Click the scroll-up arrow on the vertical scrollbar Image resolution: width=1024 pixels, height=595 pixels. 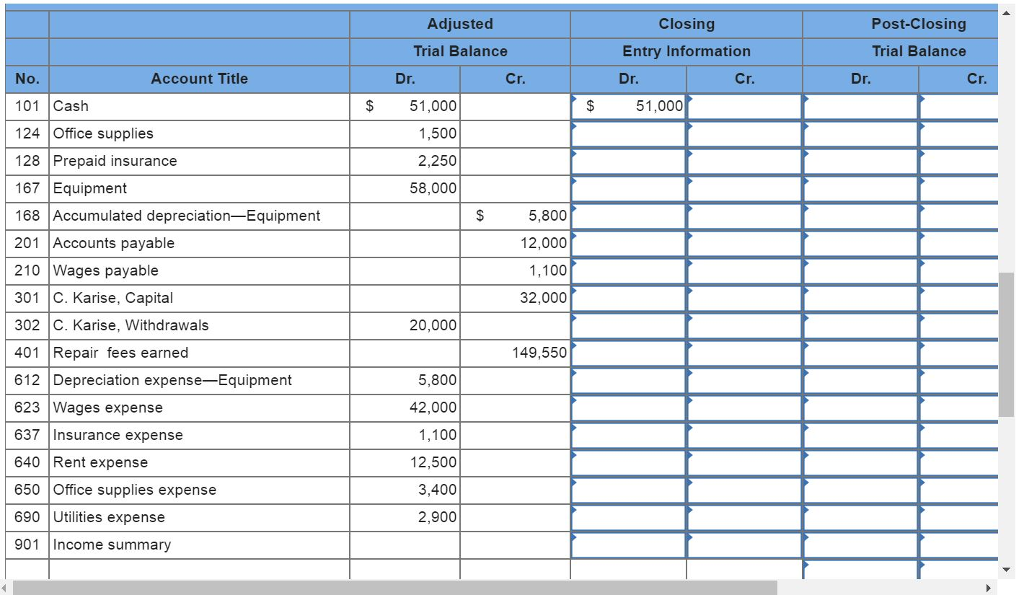pos(1008,12)
